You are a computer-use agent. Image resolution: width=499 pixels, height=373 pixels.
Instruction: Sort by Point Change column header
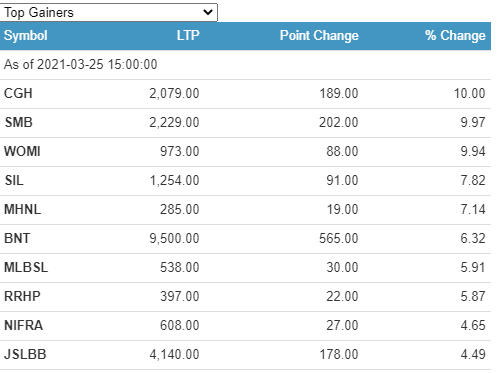(319, 35)
